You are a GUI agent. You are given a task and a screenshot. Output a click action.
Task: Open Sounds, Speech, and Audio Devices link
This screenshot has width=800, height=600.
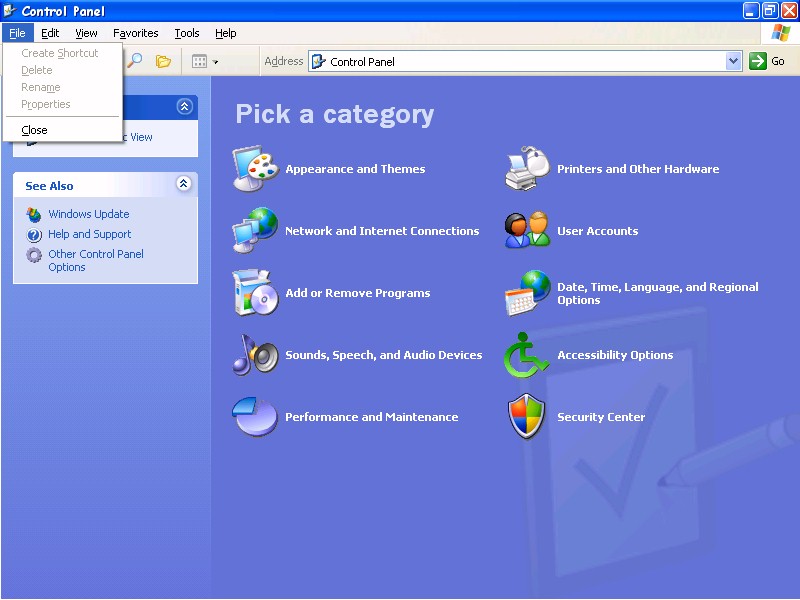coord(384,355)
